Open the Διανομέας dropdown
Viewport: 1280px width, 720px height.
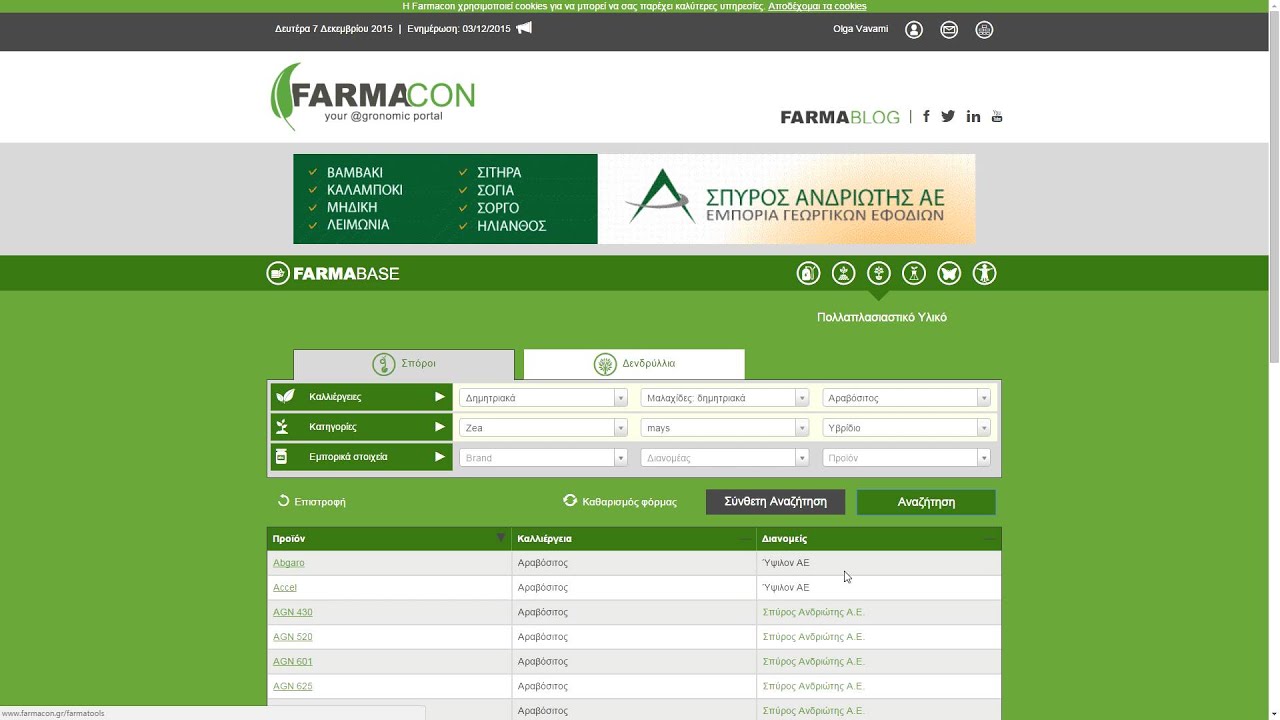(x=724, y=458)
